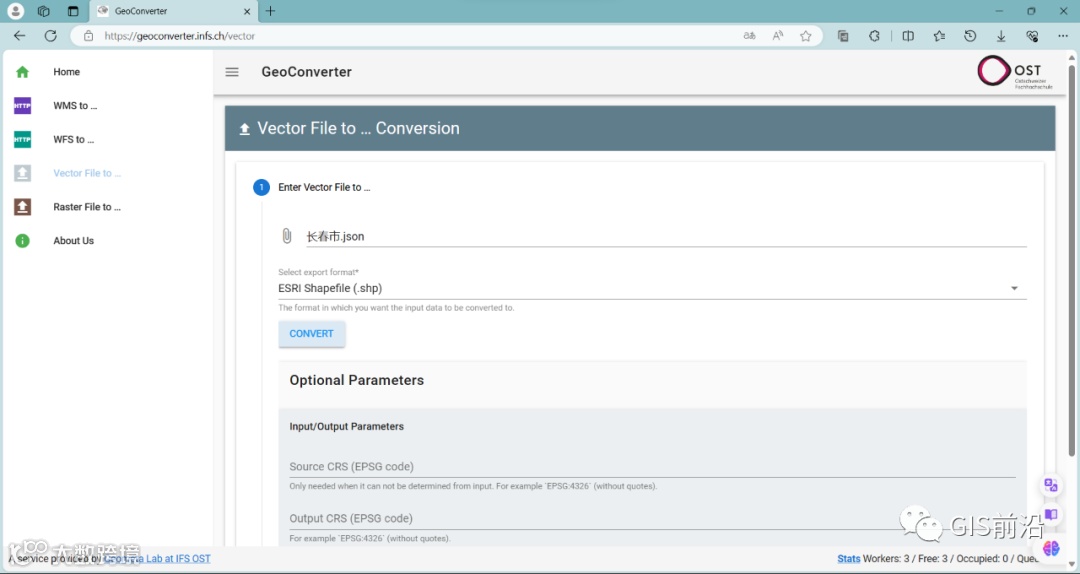
Task: Click the paperclip file attachment icon
Action: tap(287, 236)
